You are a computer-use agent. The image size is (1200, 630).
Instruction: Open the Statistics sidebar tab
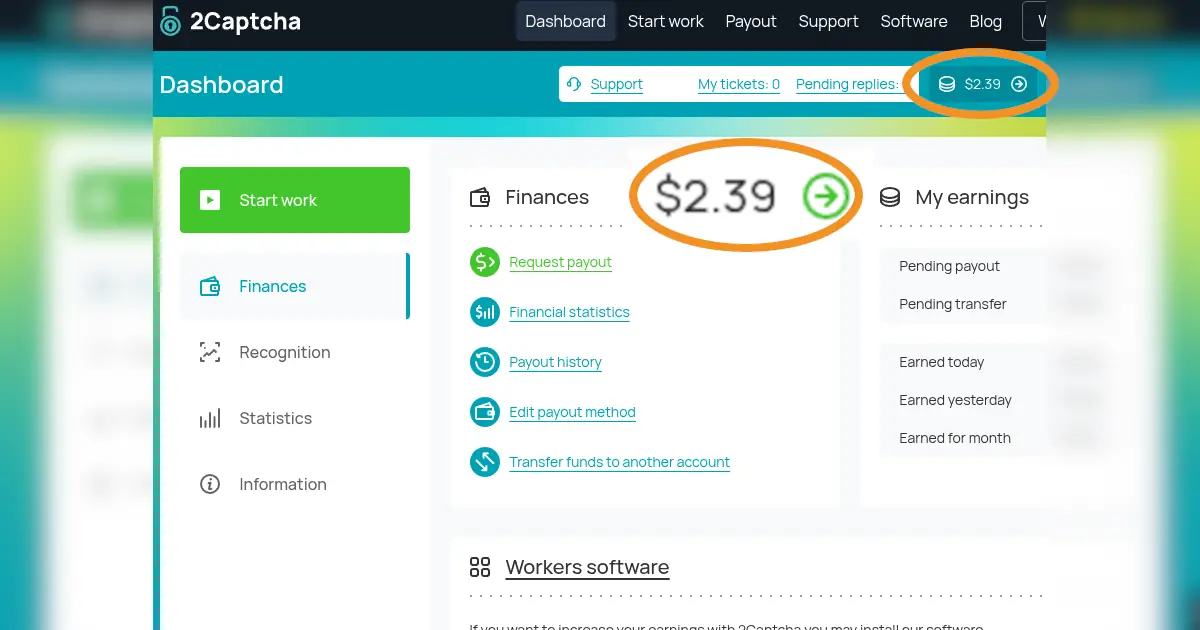pyautogui.click(x=275, y=419)
